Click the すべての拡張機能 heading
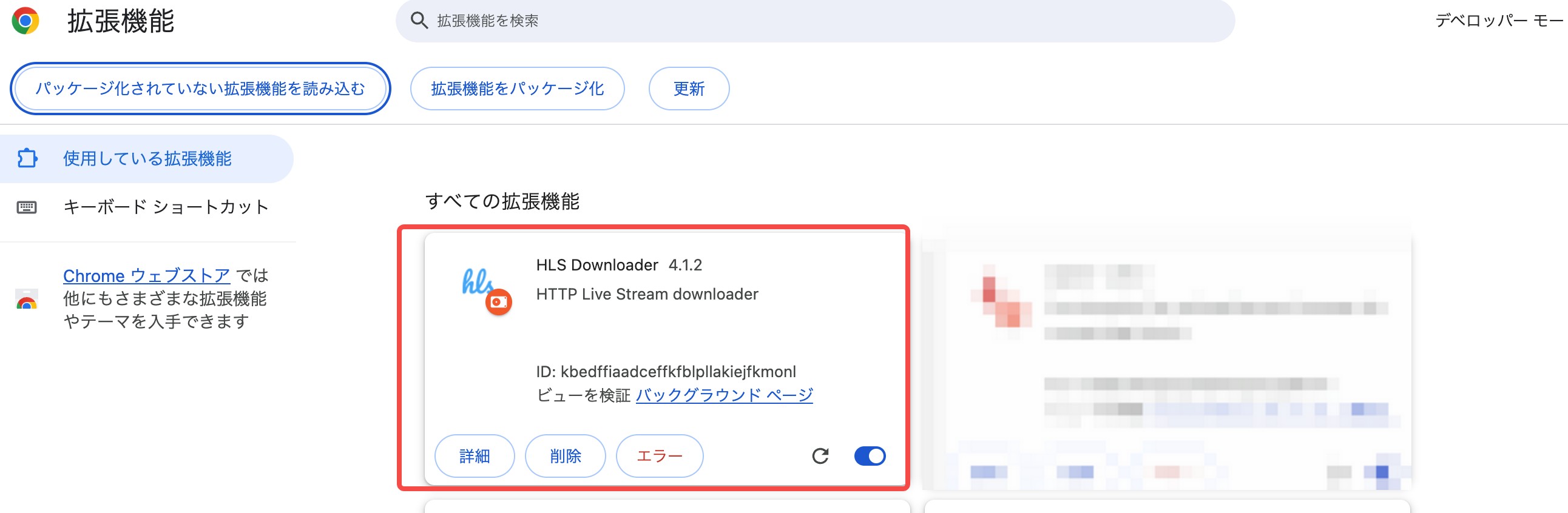Image resolution: width=1568 pixels, height=513 pixels. [502, 201]
